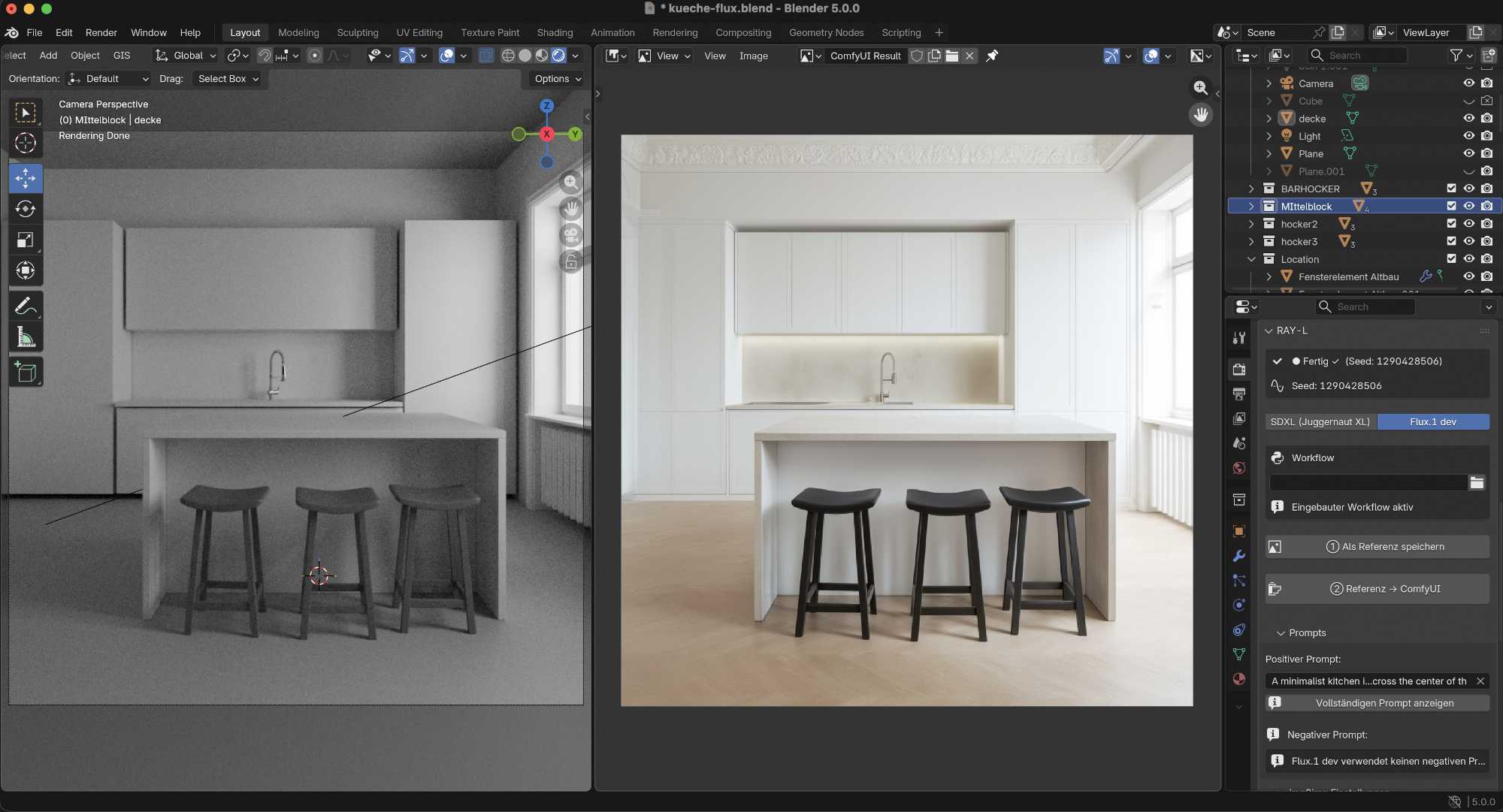This screenshot has width=1503, height=812.
Task: Open the Output properties tab
Action: pos(1239,394)
